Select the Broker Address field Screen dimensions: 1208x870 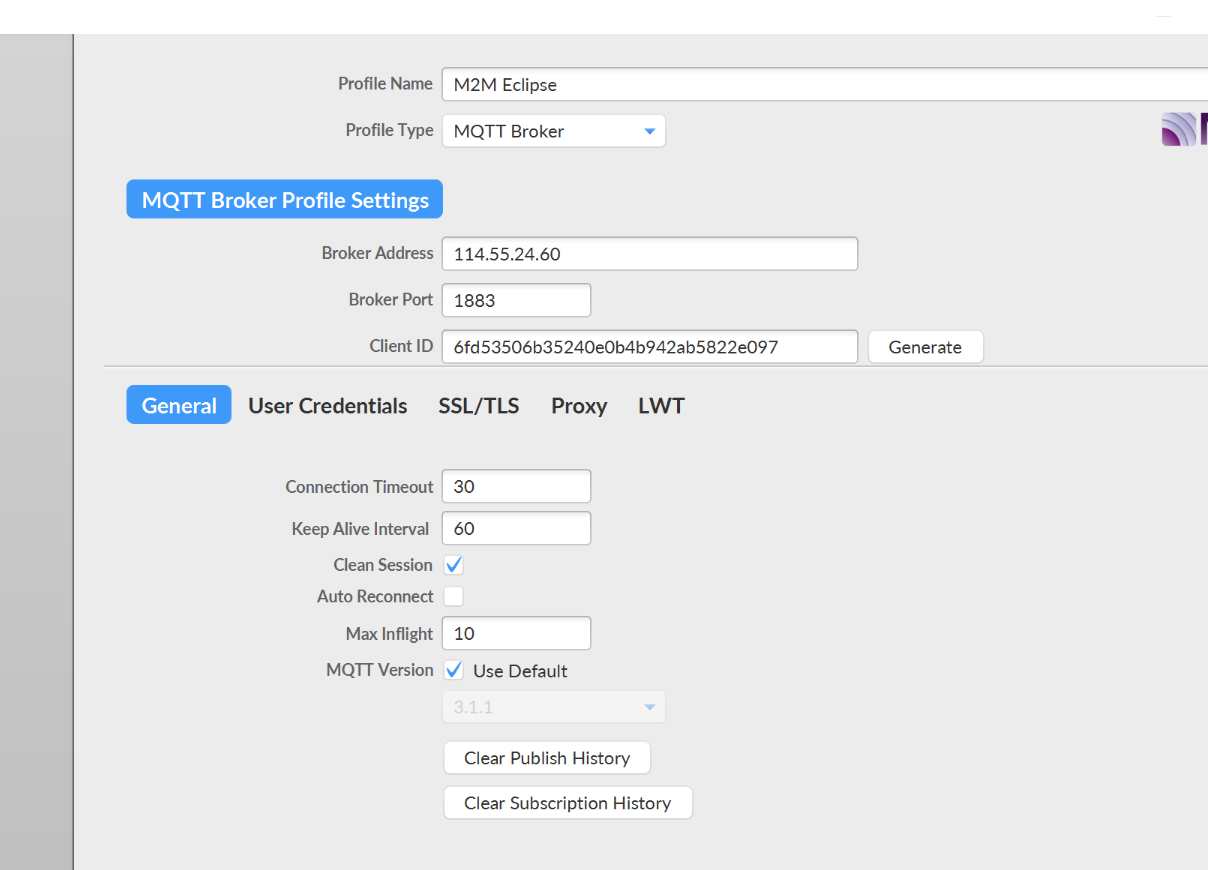[x=649, y=253]
